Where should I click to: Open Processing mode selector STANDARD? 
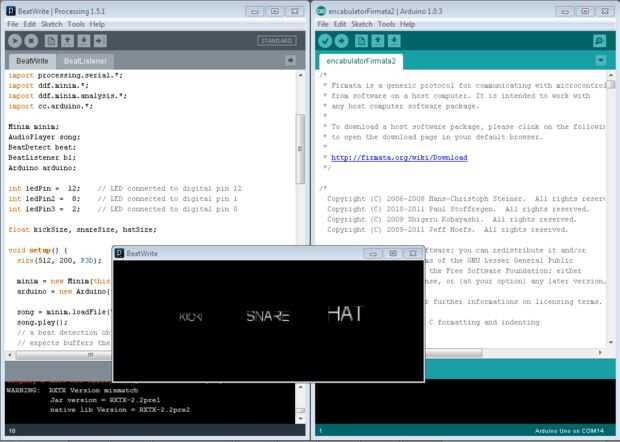tap(277, 41)
